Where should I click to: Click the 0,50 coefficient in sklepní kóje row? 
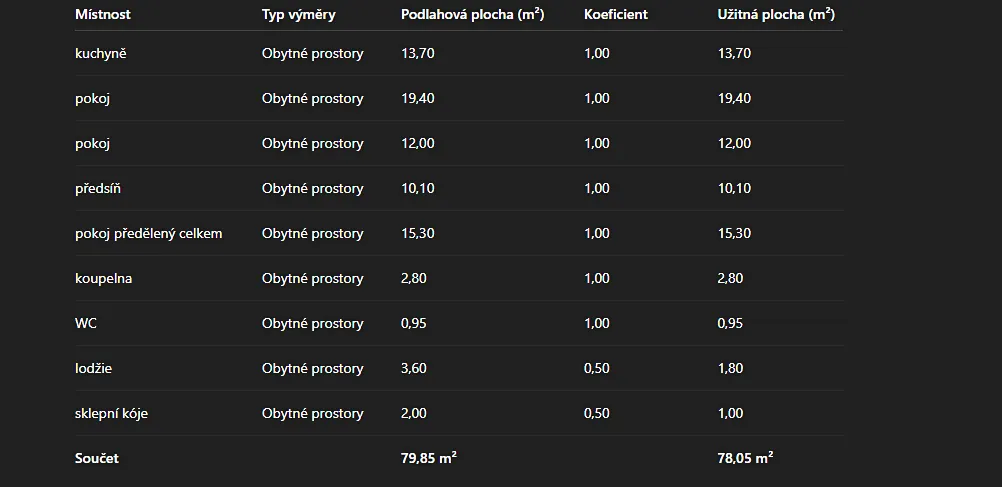(597, 414)
